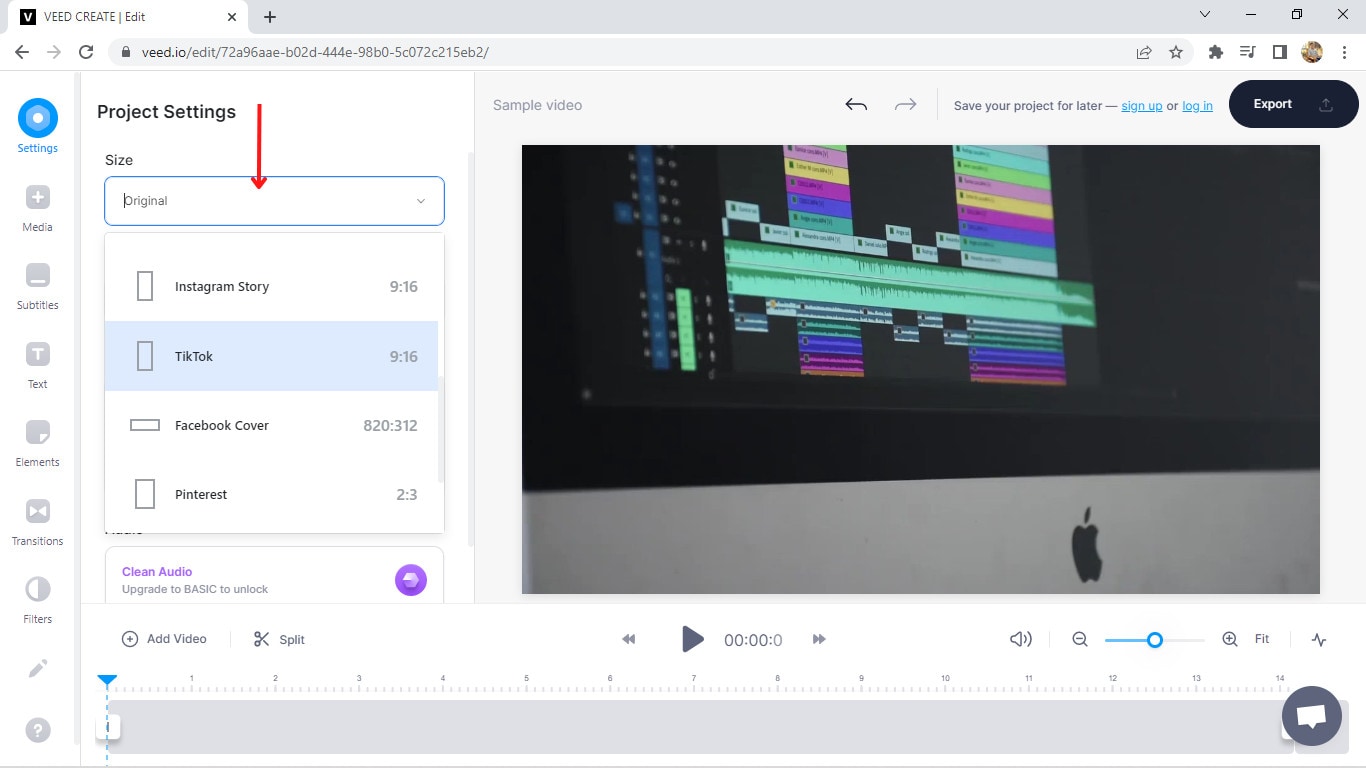Click the browser back arrow

22,52
